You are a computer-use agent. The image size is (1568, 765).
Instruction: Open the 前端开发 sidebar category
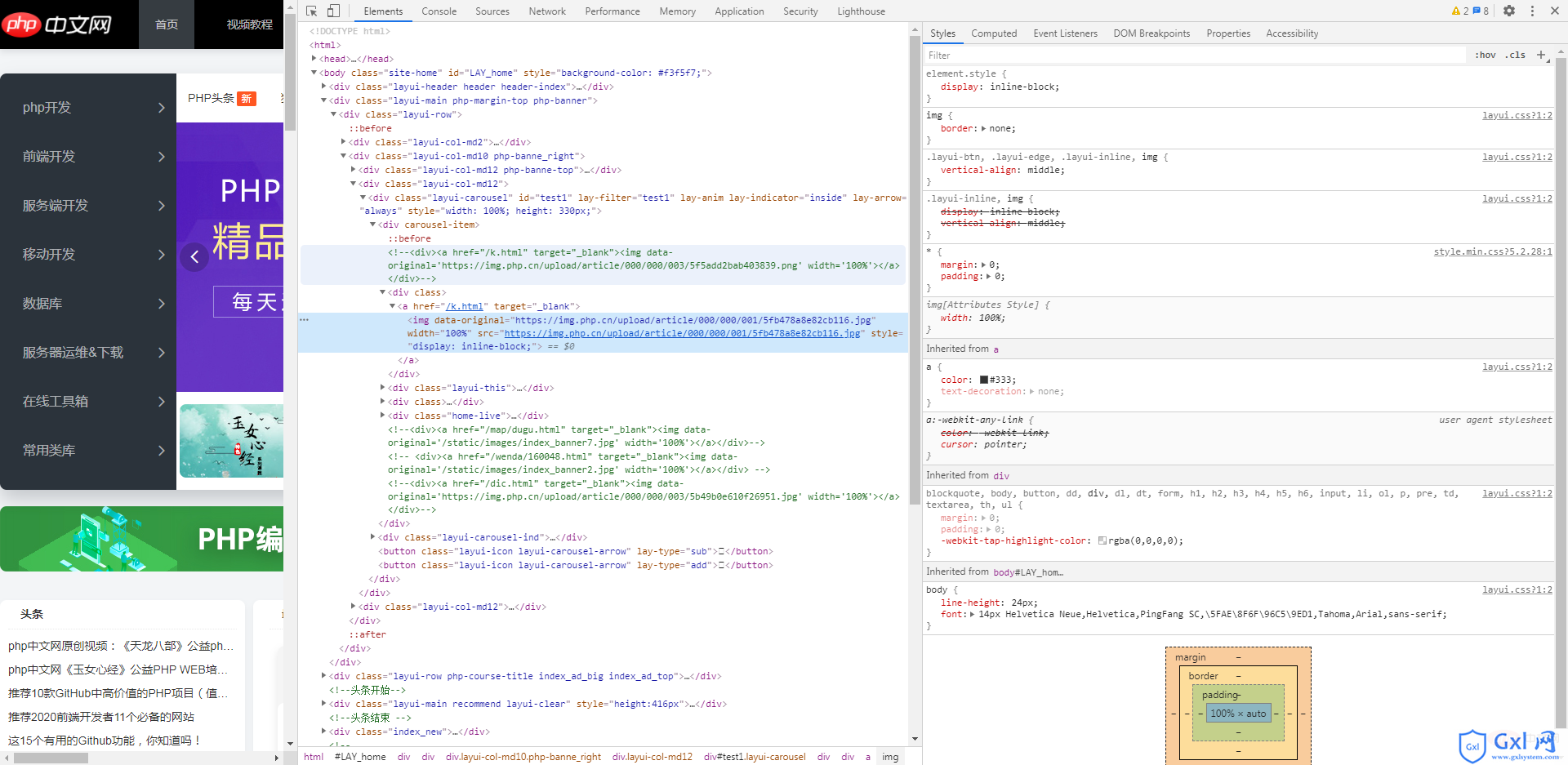tap(88, 157)
